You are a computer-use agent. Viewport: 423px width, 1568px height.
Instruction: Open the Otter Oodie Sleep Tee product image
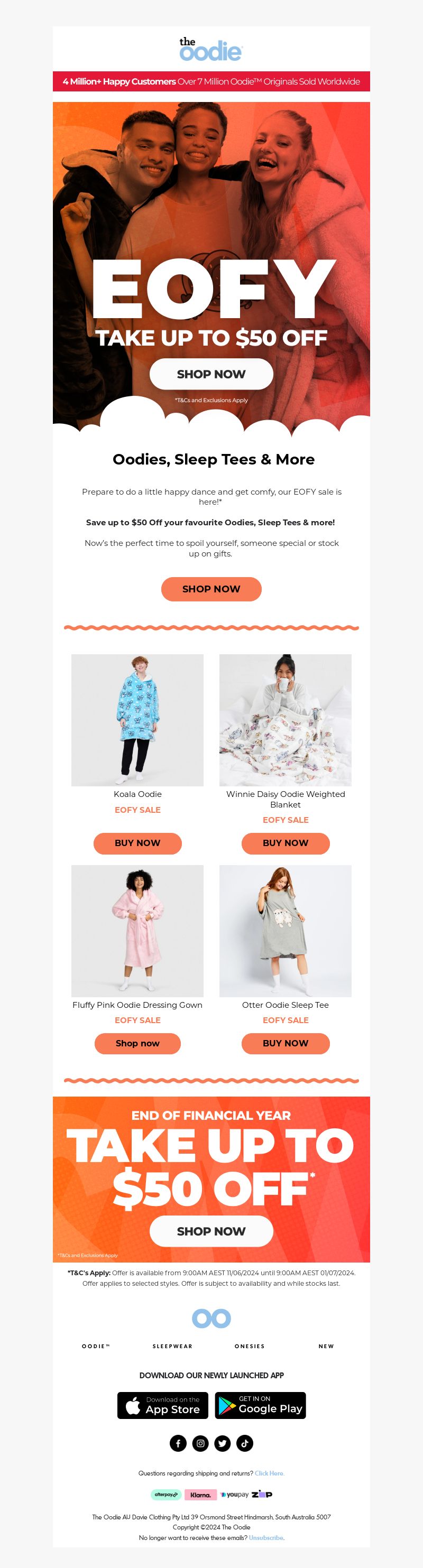pyautogui.click(x=286, y=931)
